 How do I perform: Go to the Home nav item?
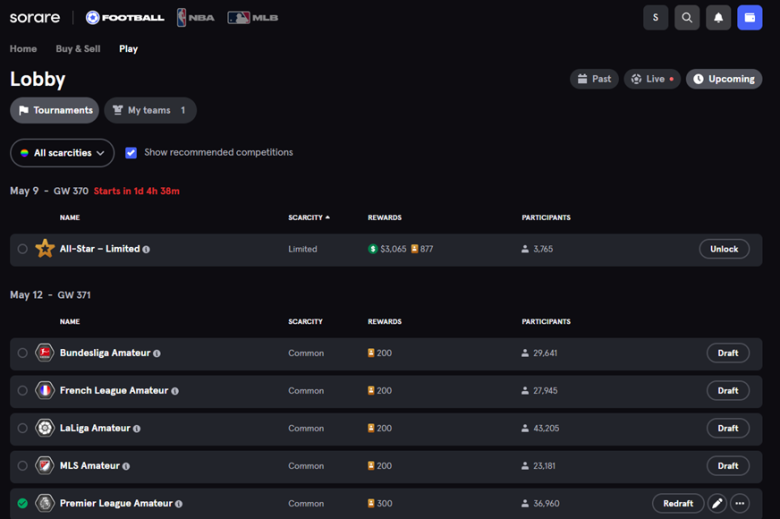pos(23,49)
